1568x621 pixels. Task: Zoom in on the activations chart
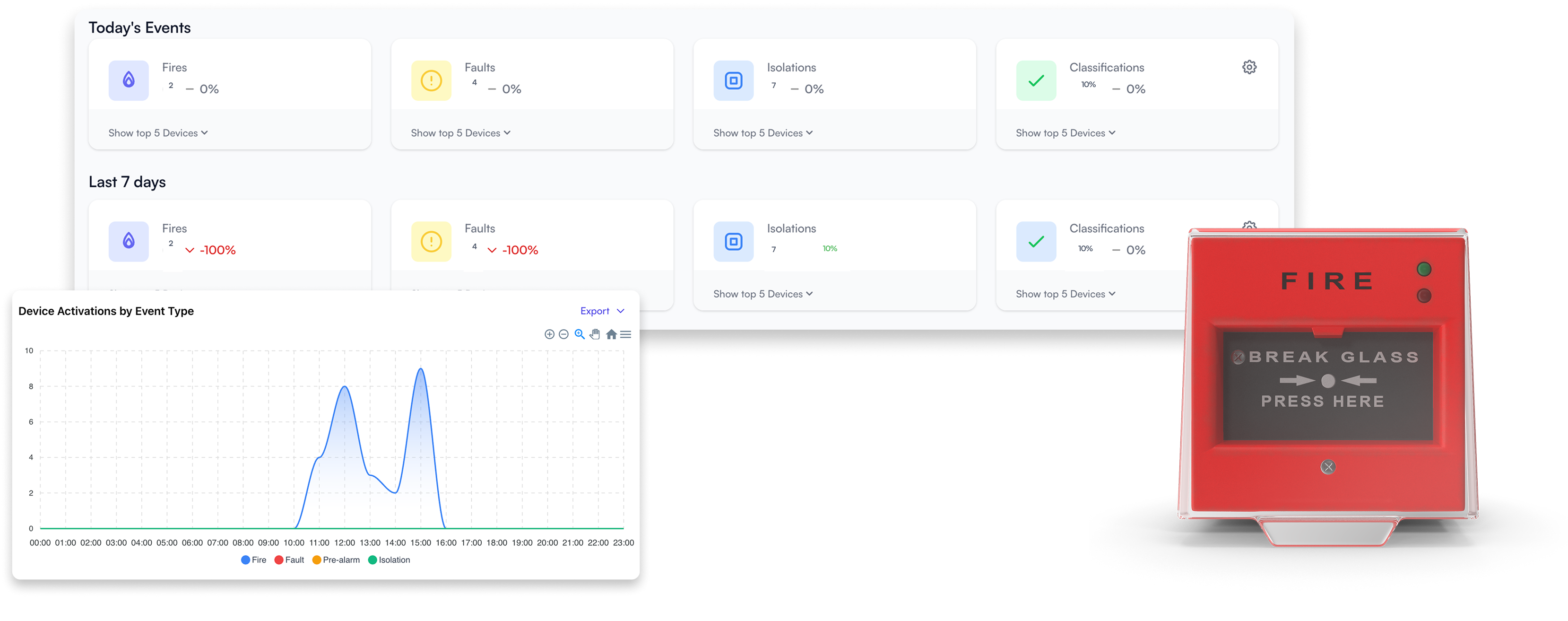coord(549,334)
